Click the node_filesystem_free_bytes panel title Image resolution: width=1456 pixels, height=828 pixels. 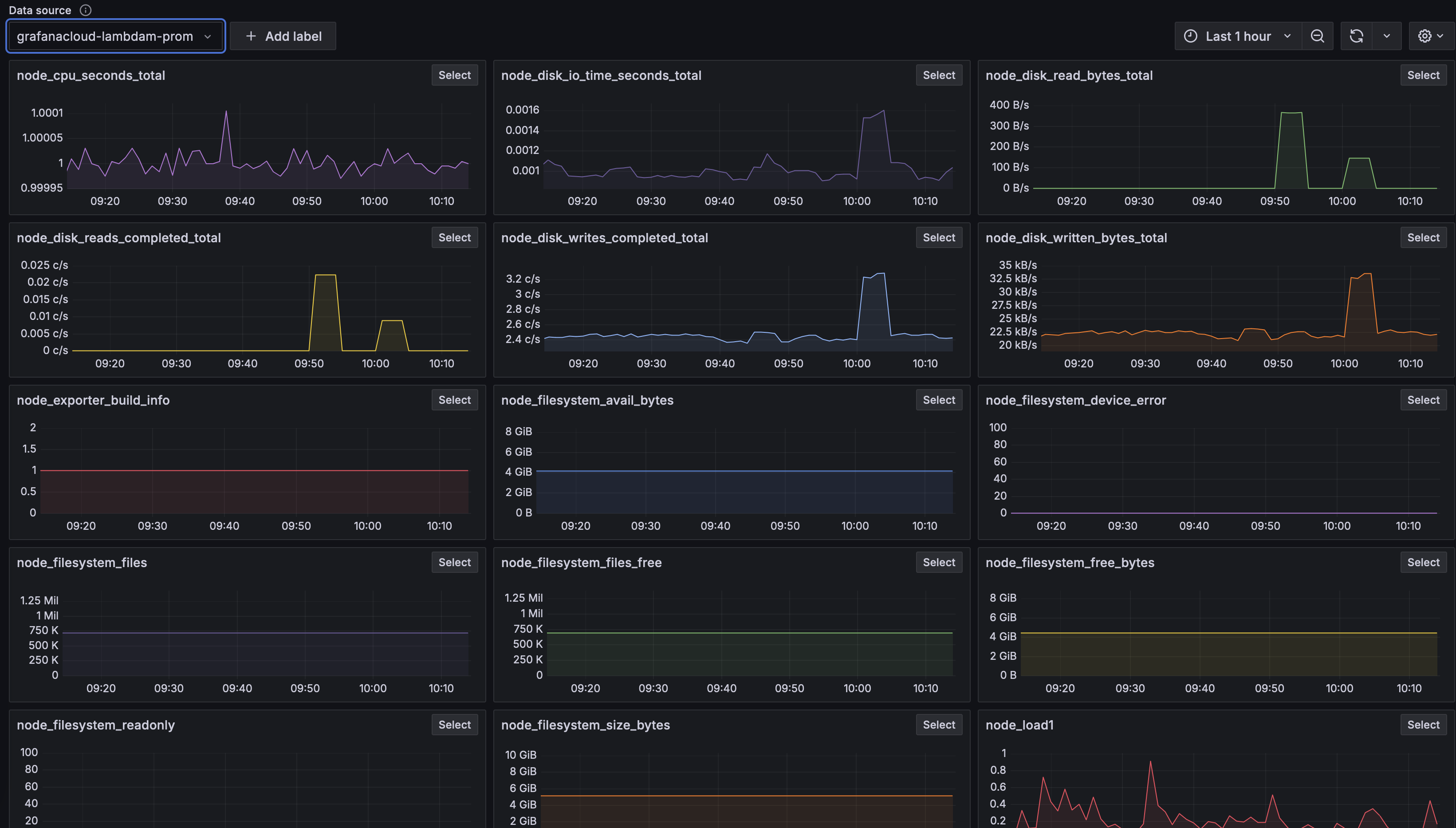(1070, 562)
